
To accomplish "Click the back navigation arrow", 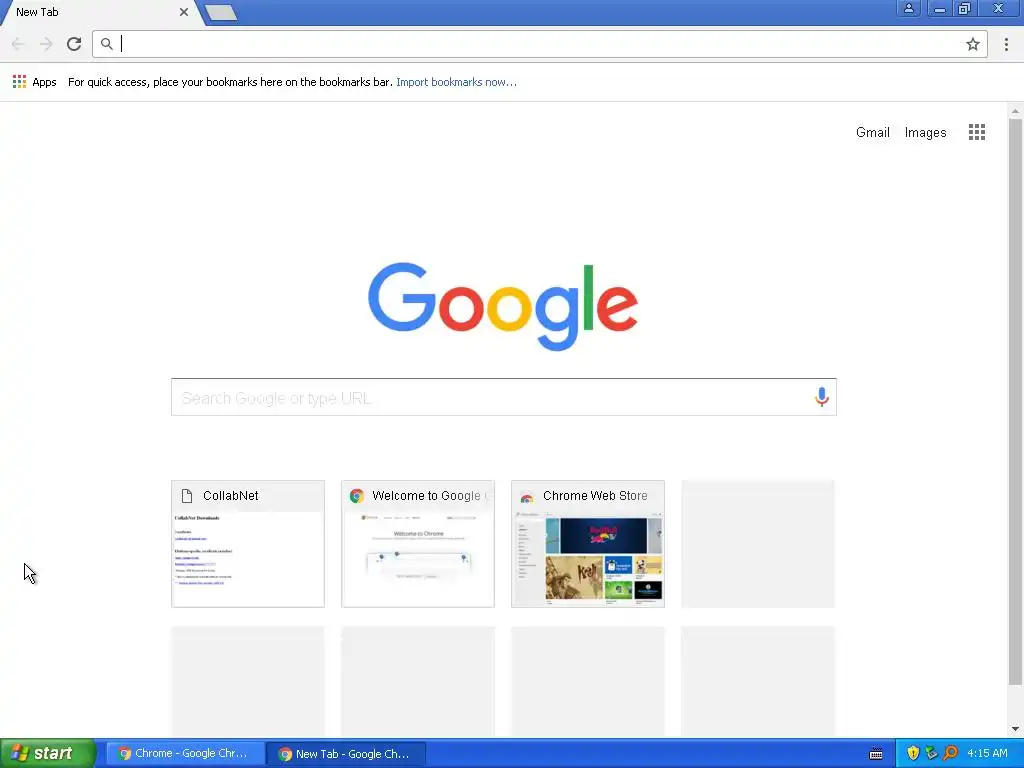I will (18, 44).
